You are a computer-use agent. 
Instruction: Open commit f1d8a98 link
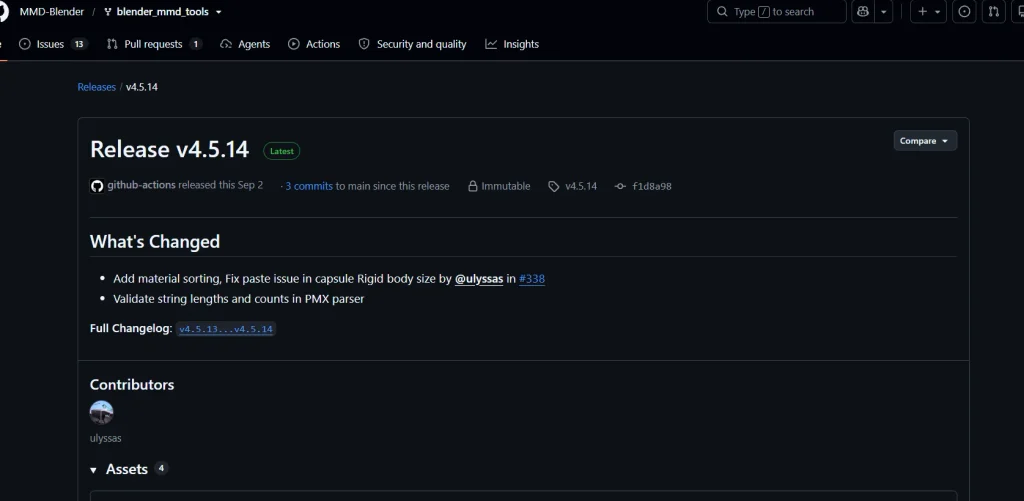coord(652,186)
